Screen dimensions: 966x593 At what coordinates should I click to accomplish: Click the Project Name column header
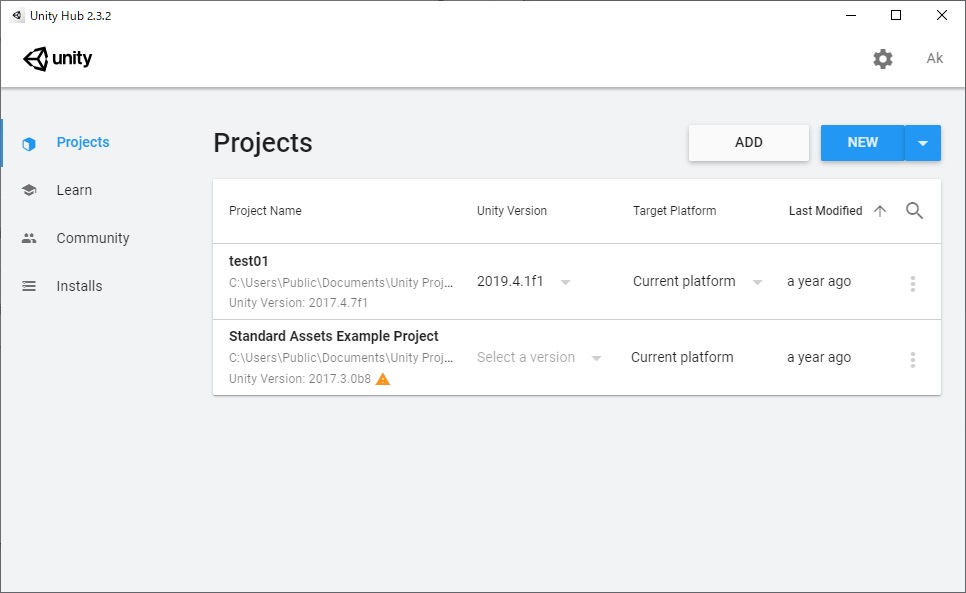(x=265, y=211)
